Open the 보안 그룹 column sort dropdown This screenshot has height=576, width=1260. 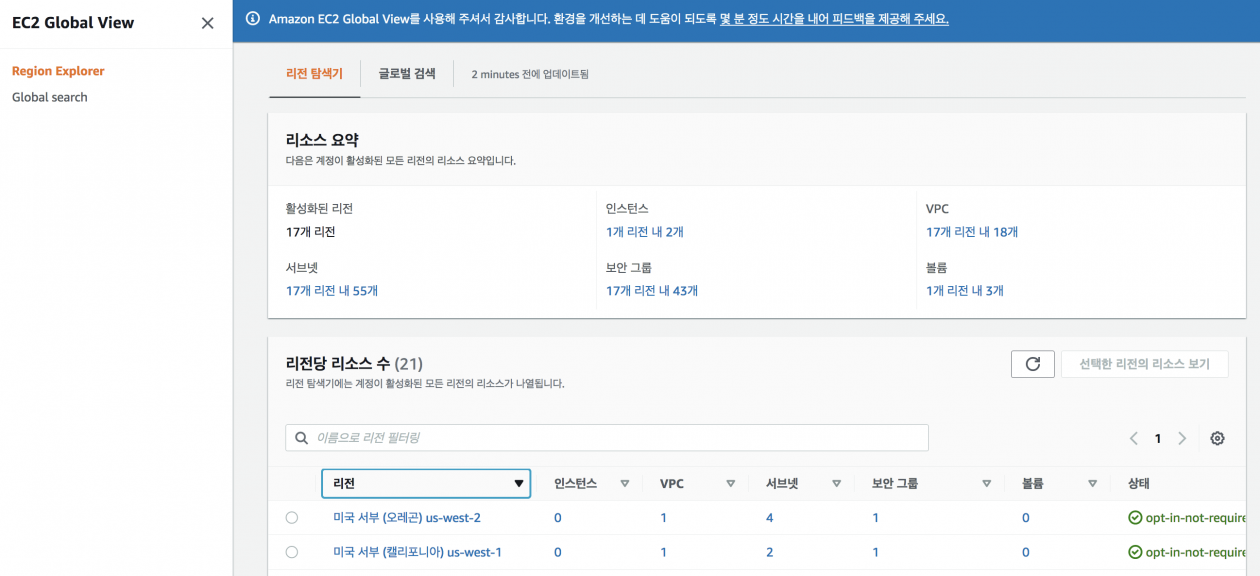coord(987,483)
